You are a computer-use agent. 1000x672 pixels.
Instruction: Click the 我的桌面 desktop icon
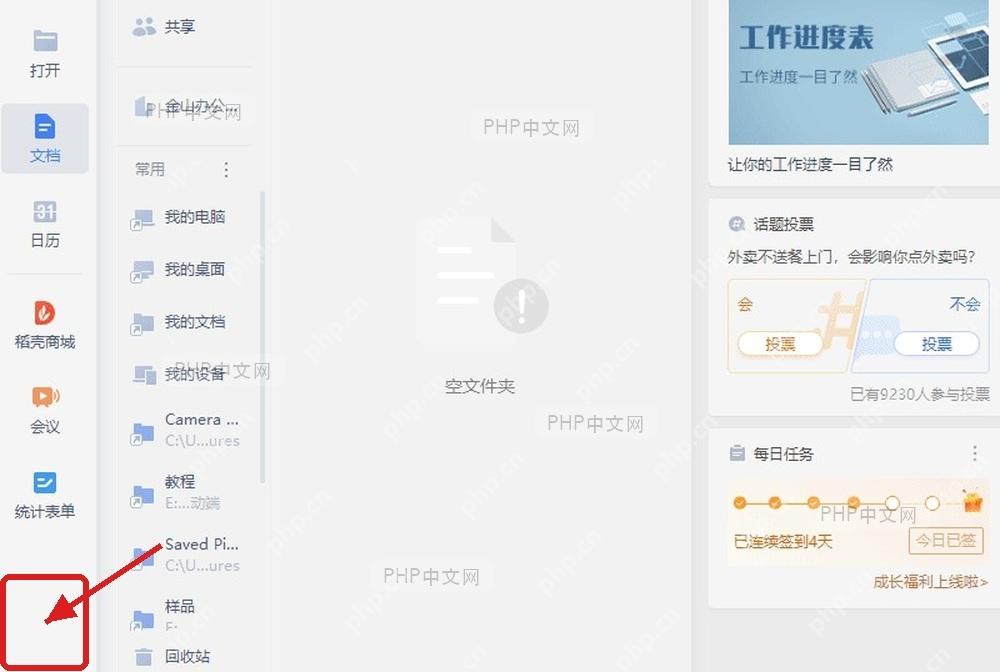(x=142, y=272)
